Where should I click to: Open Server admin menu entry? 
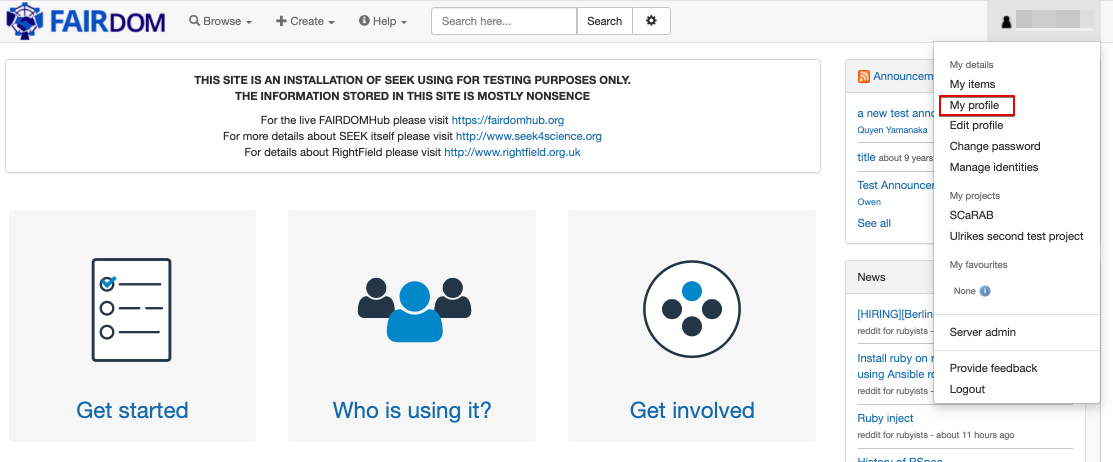point(982,332)
